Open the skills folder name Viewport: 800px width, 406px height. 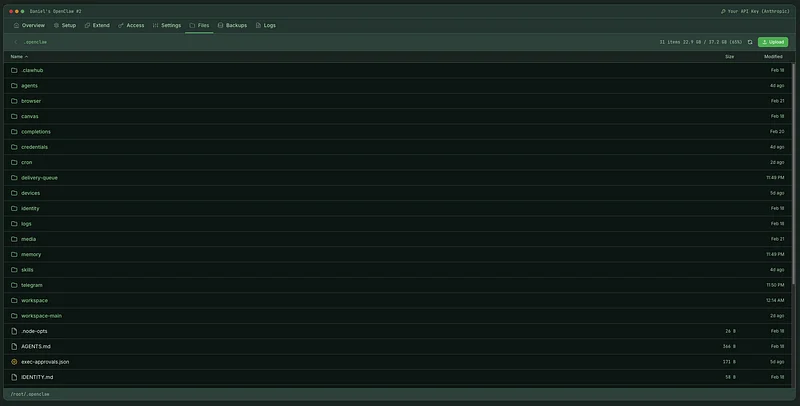pos(27,269)
